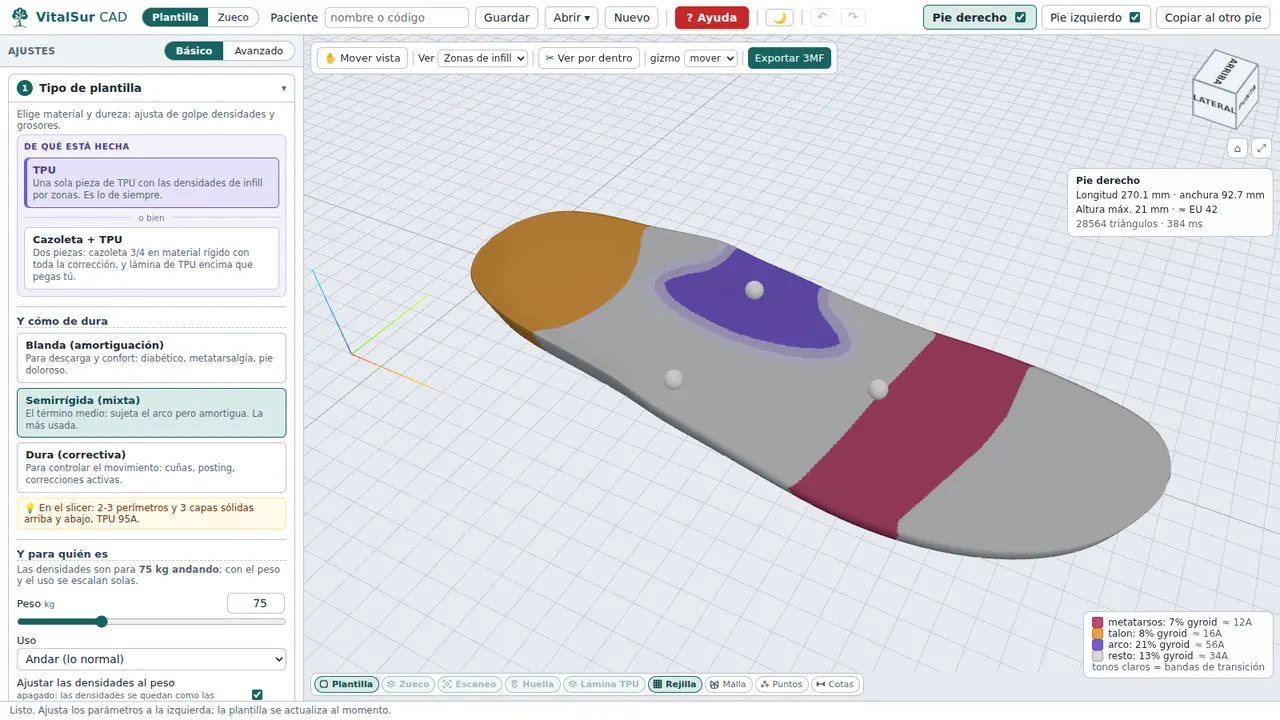
Task: Click the Guardar button
Action: pos(507,17)
